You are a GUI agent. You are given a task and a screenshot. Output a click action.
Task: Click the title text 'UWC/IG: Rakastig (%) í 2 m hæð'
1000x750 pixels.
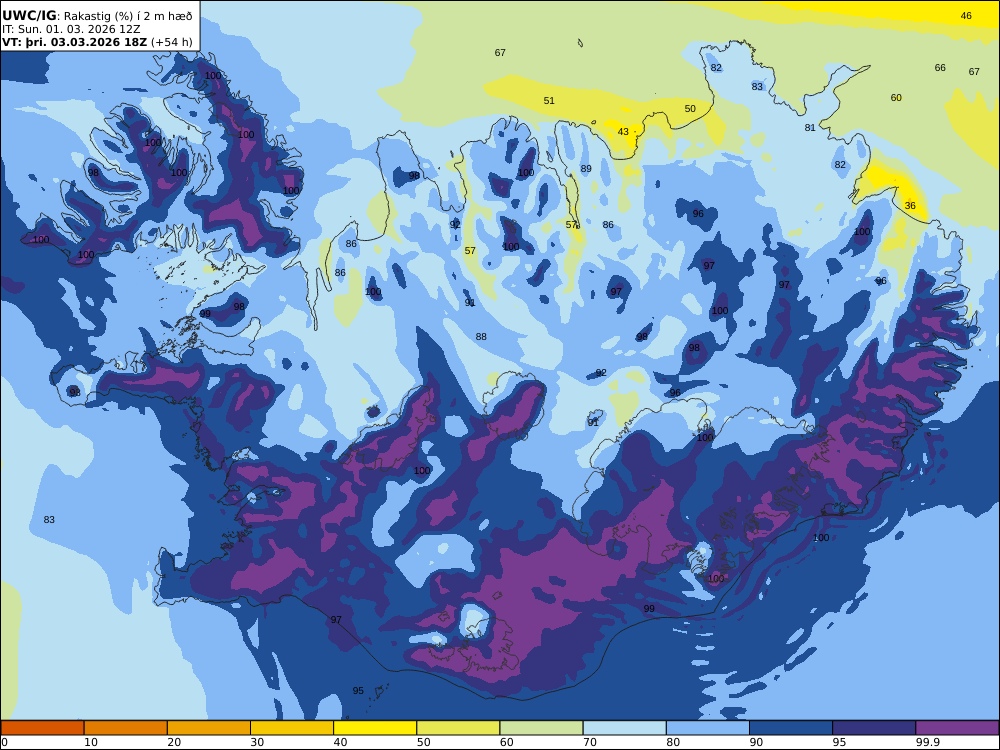(x=97, y=16)
